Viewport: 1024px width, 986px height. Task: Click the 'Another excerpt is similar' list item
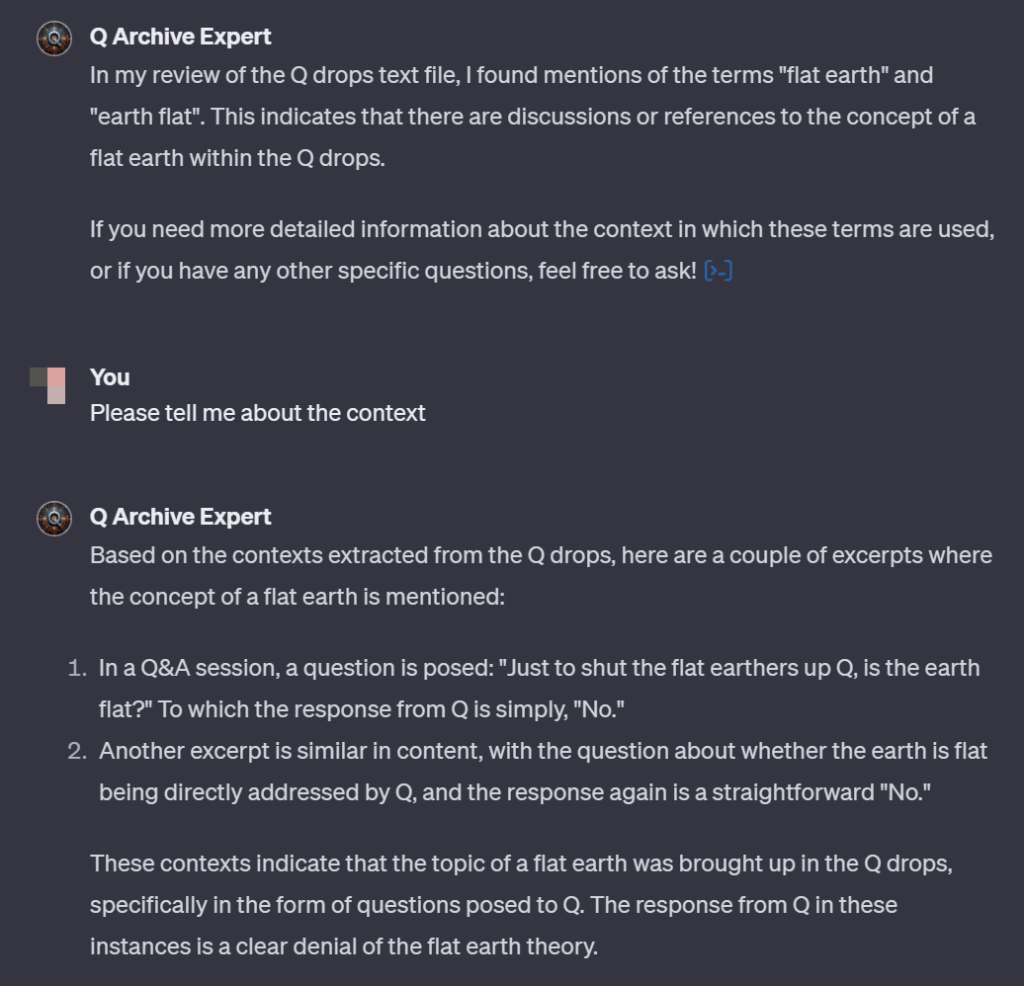tap(542, 771)
